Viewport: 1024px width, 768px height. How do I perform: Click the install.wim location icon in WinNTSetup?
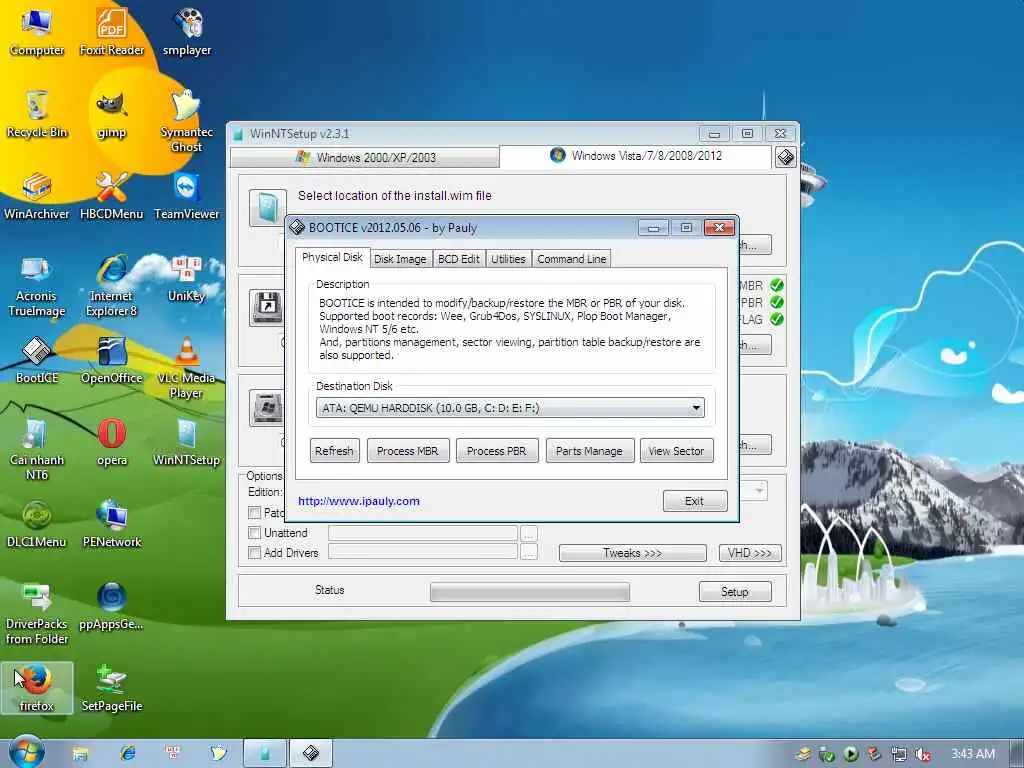click(268, 208)
